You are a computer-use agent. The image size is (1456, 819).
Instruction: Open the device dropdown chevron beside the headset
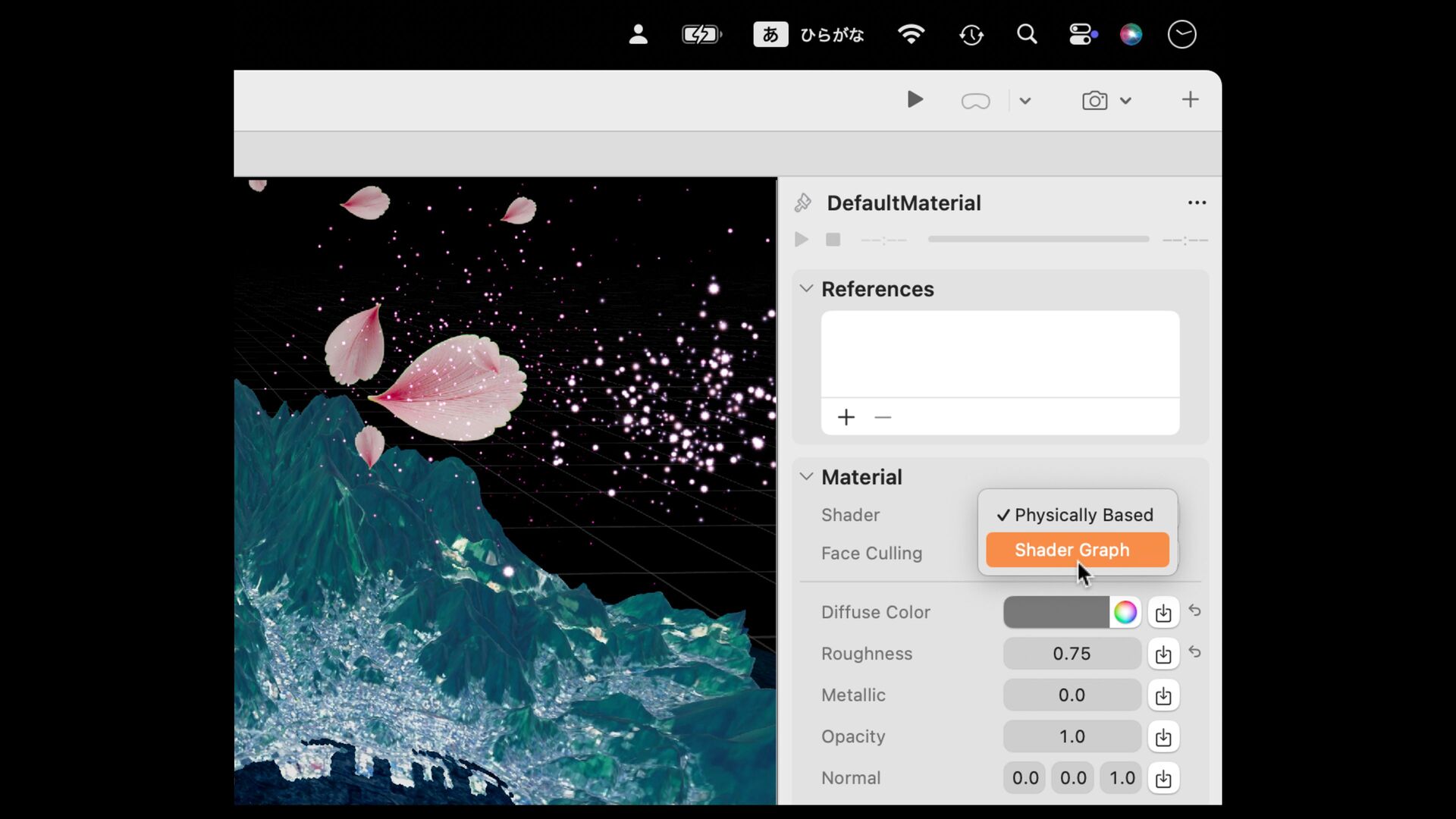point(1025,101)
